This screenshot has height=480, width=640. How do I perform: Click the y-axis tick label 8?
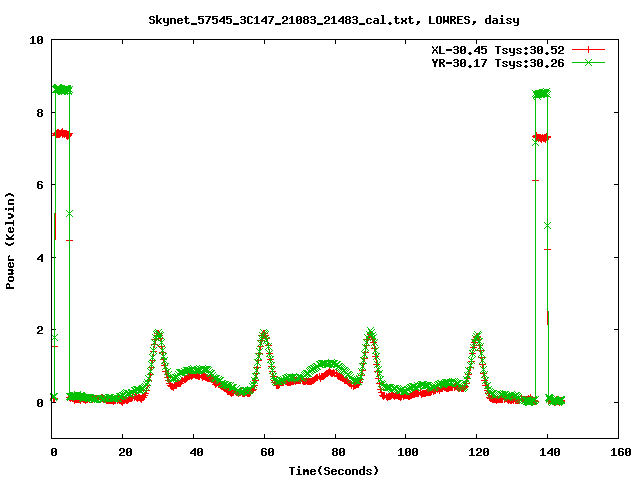click(40, 113)
